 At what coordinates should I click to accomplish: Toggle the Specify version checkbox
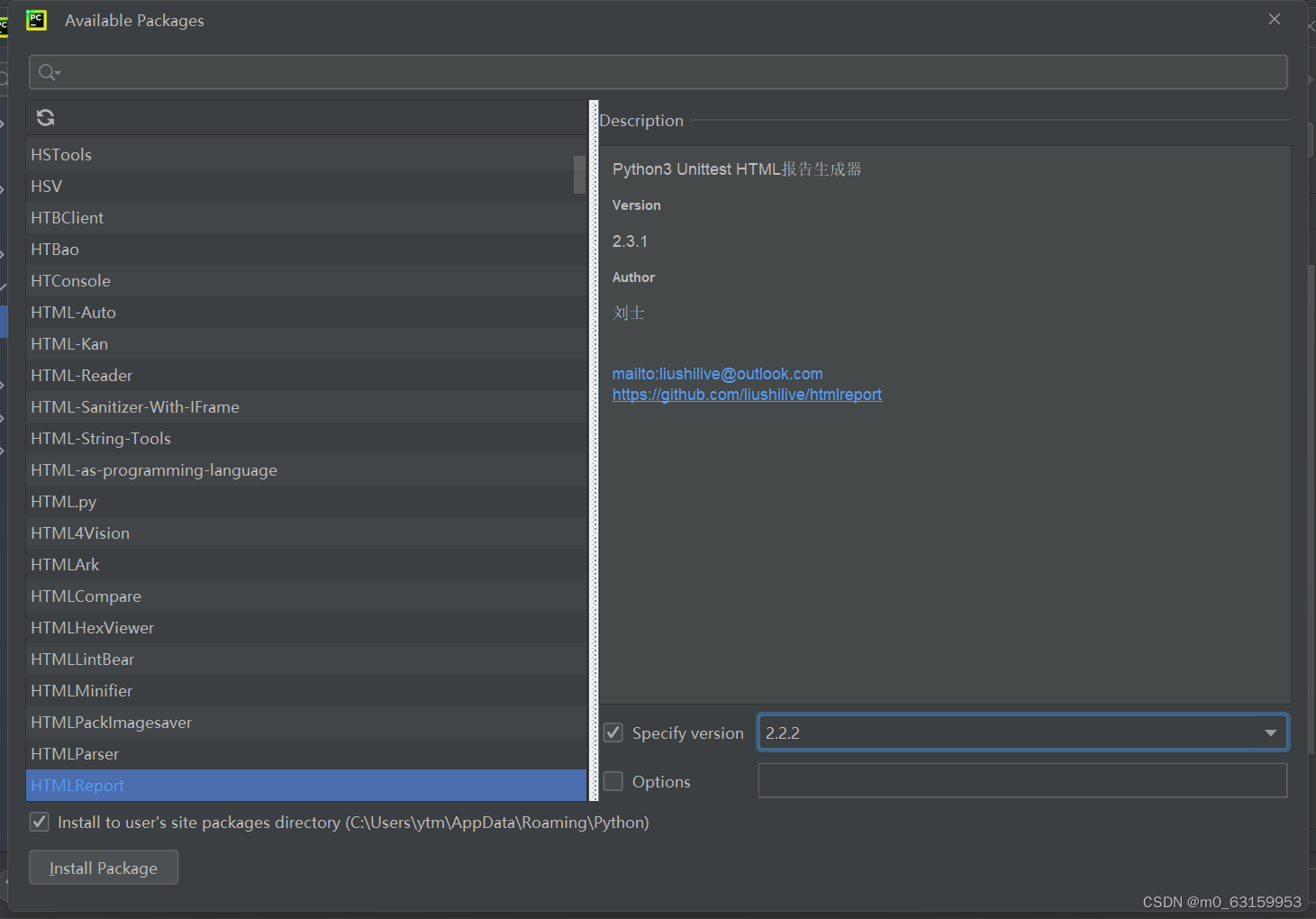click(613, 732)
